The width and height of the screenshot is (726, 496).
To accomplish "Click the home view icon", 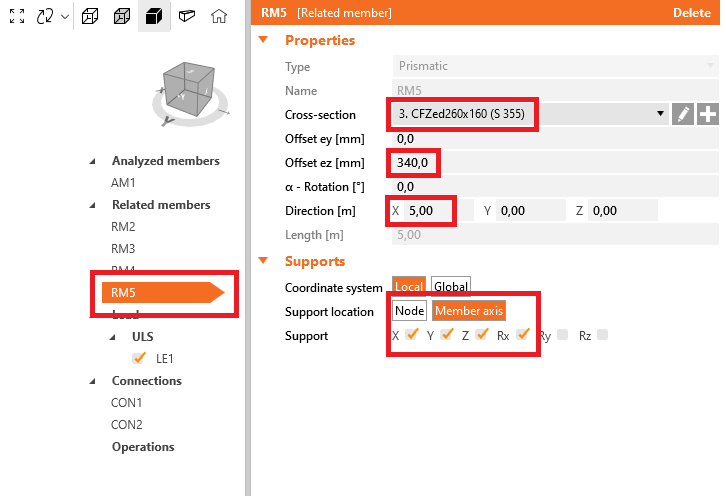I will point(219,17).
